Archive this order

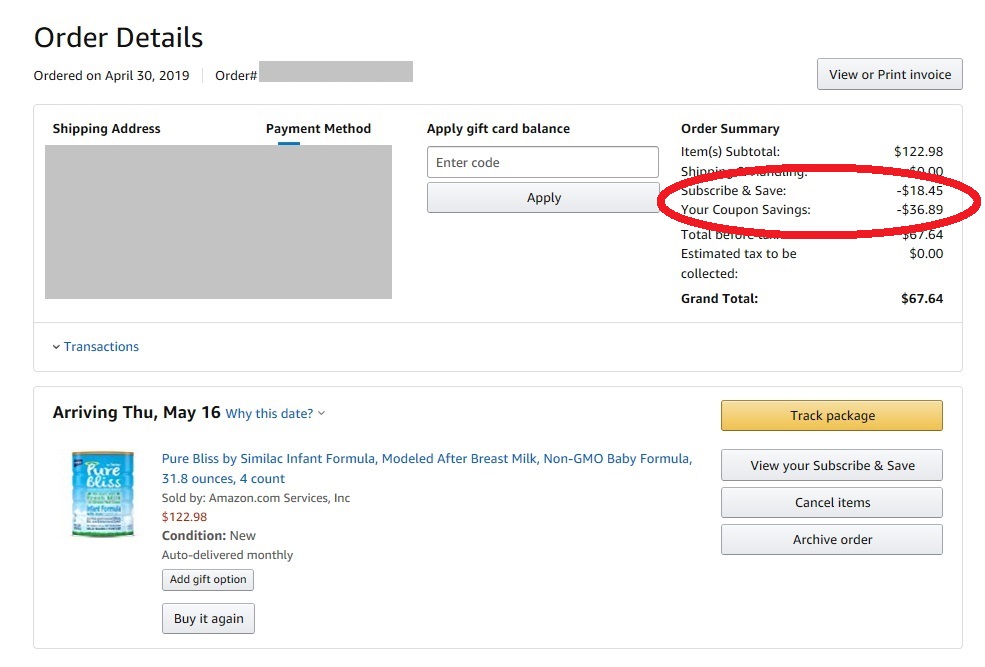(831, 539)
